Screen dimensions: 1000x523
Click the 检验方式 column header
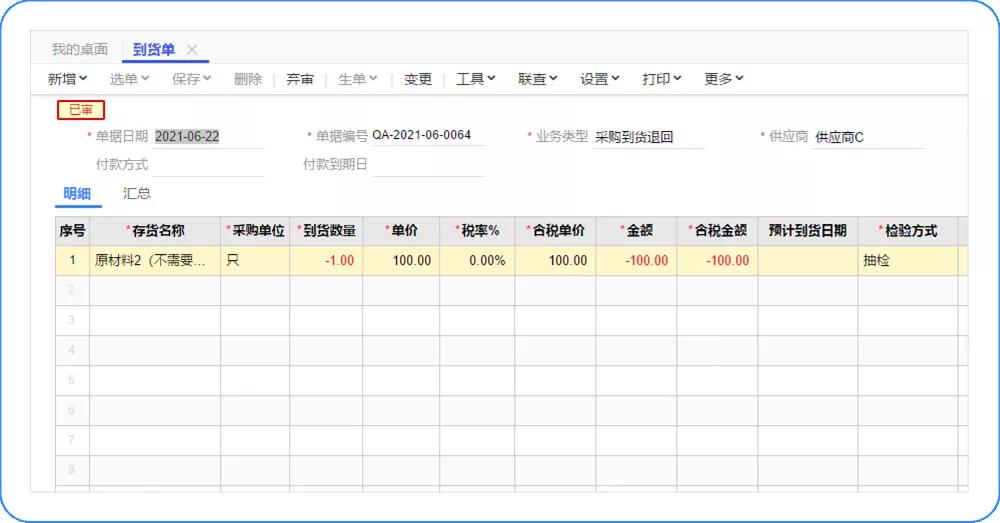(x=908, y=231)
